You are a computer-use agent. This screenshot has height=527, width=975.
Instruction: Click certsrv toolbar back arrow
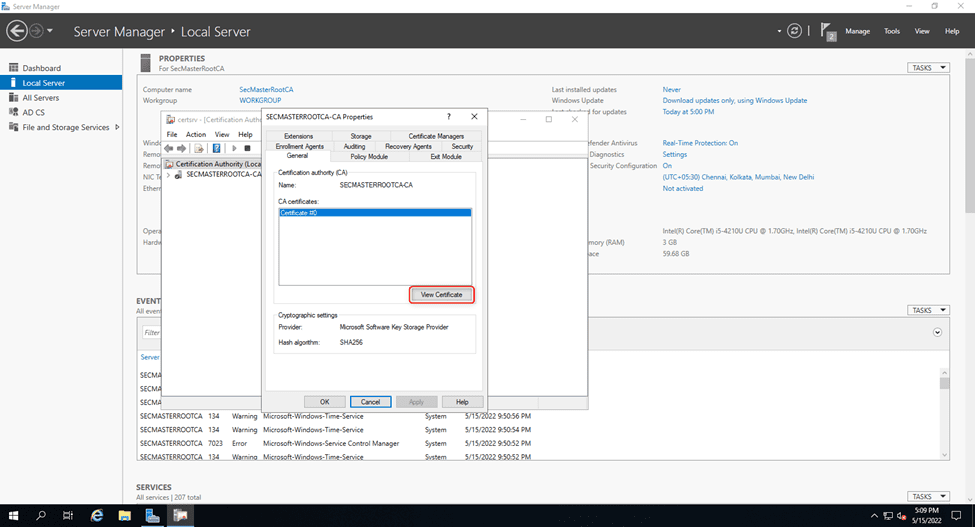coord(169,149)
